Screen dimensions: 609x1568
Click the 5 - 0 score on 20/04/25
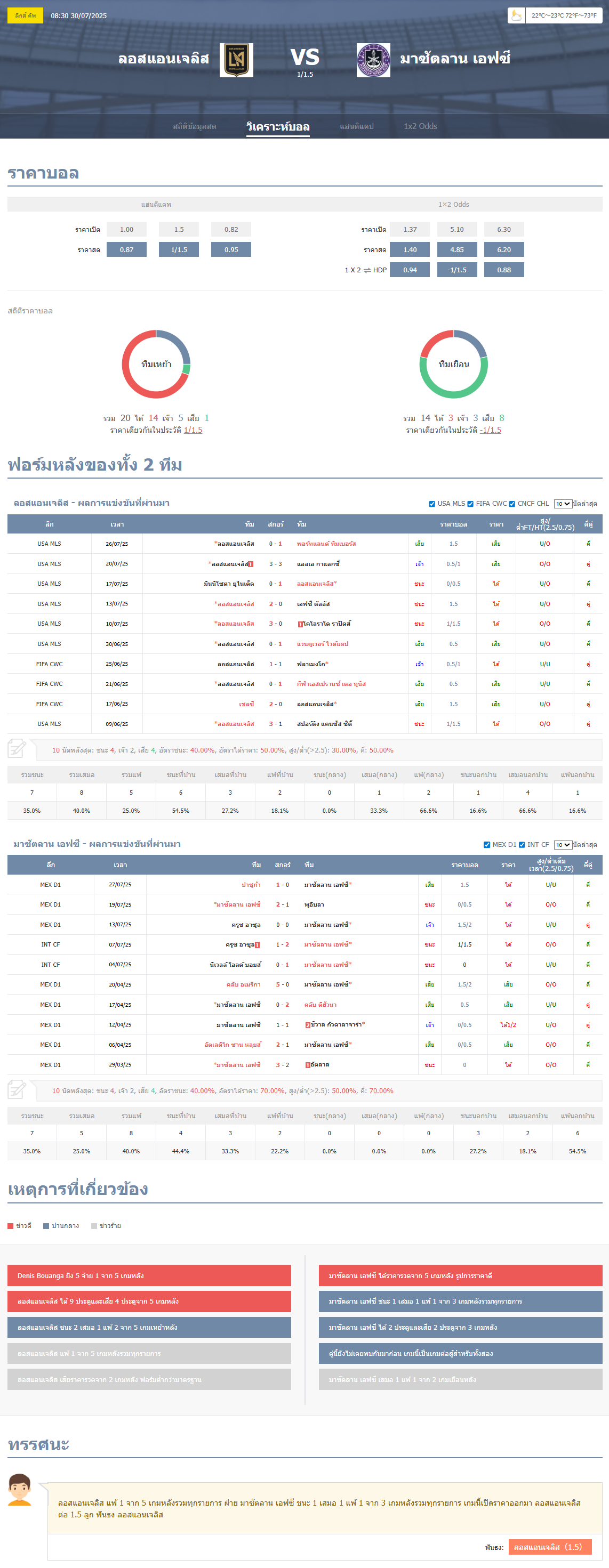pyautogui.click(x=283, y=984)
